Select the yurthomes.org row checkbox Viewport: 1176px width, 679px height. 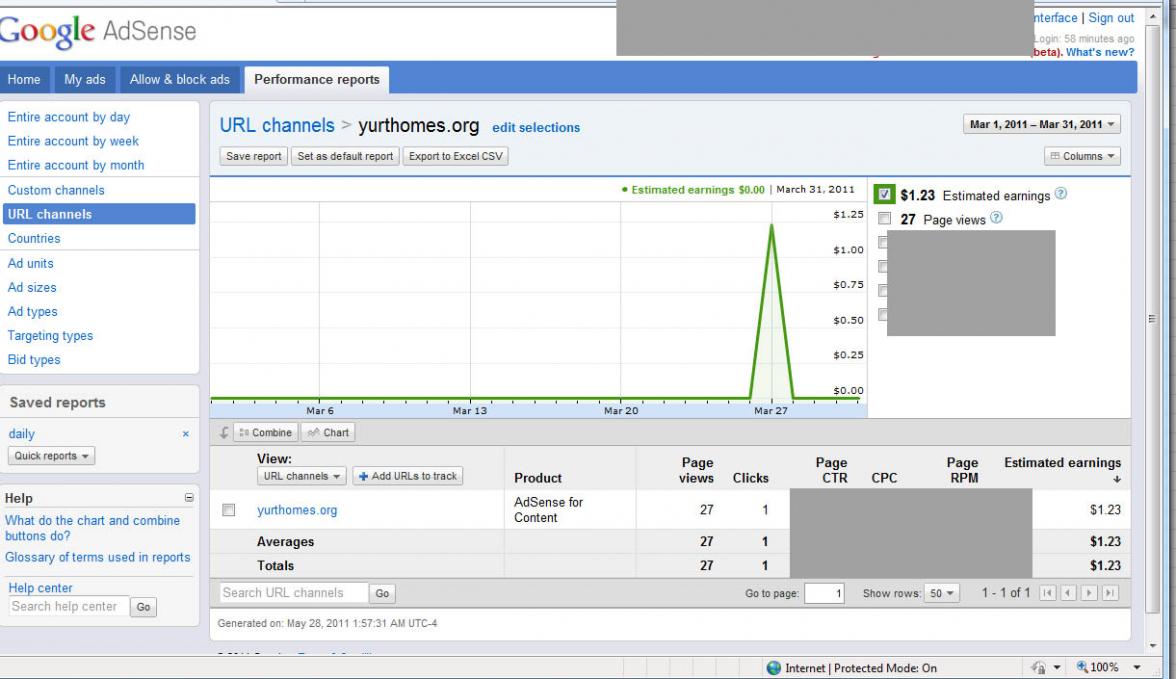[x=229, y=510]
